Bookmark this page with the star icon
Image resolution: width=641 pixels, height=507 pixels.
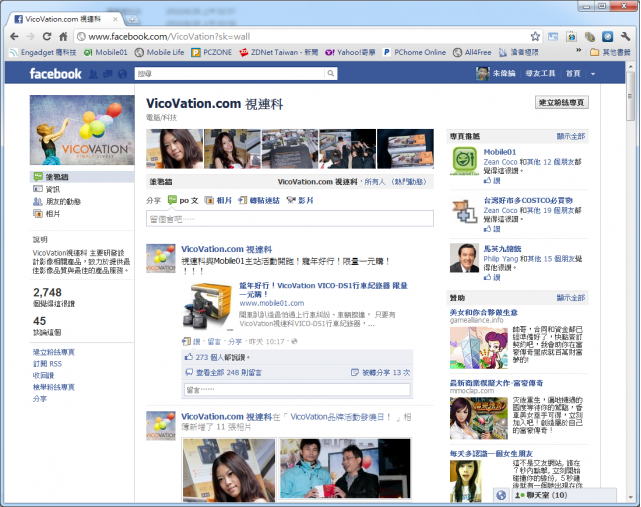click(535, 36)
